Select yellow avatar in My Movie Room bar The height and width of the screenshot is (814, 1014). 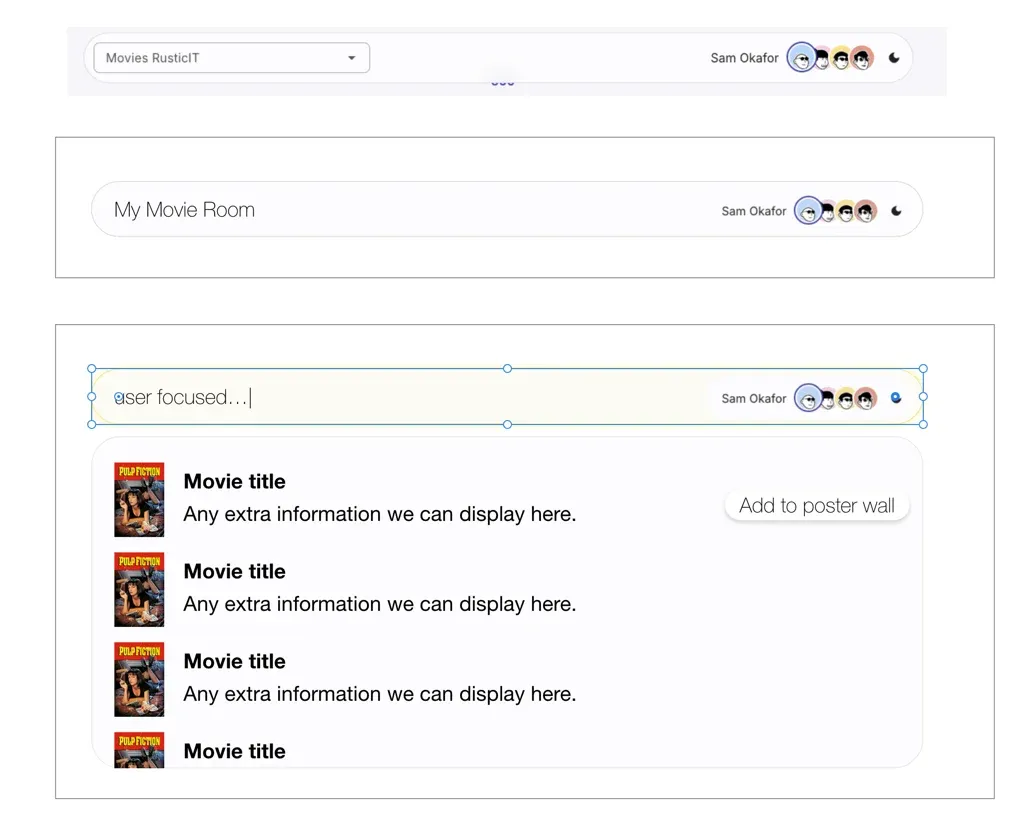pos(846,211)
